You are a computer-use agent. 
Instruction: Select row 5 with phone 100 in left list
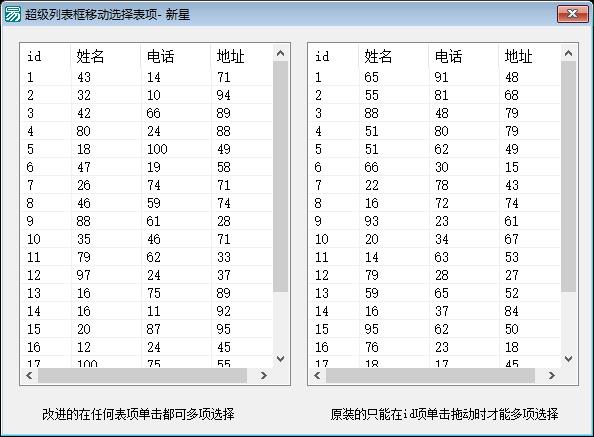click(147, 149)
